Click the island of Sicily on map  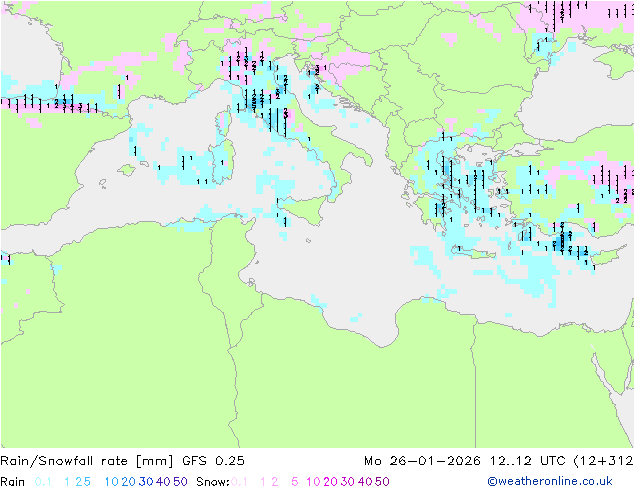(x=304, y=209)
